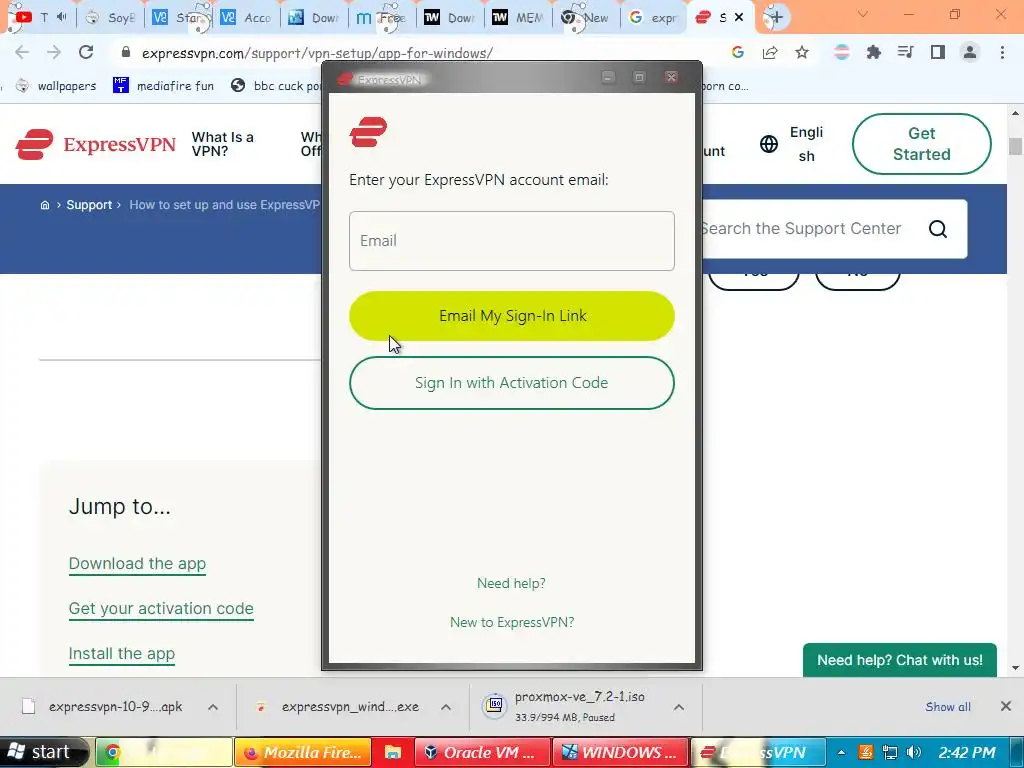Viewport: 1024px width, 768px height.
Task: Go back in Chrome browser
Action: pos(22,52)
